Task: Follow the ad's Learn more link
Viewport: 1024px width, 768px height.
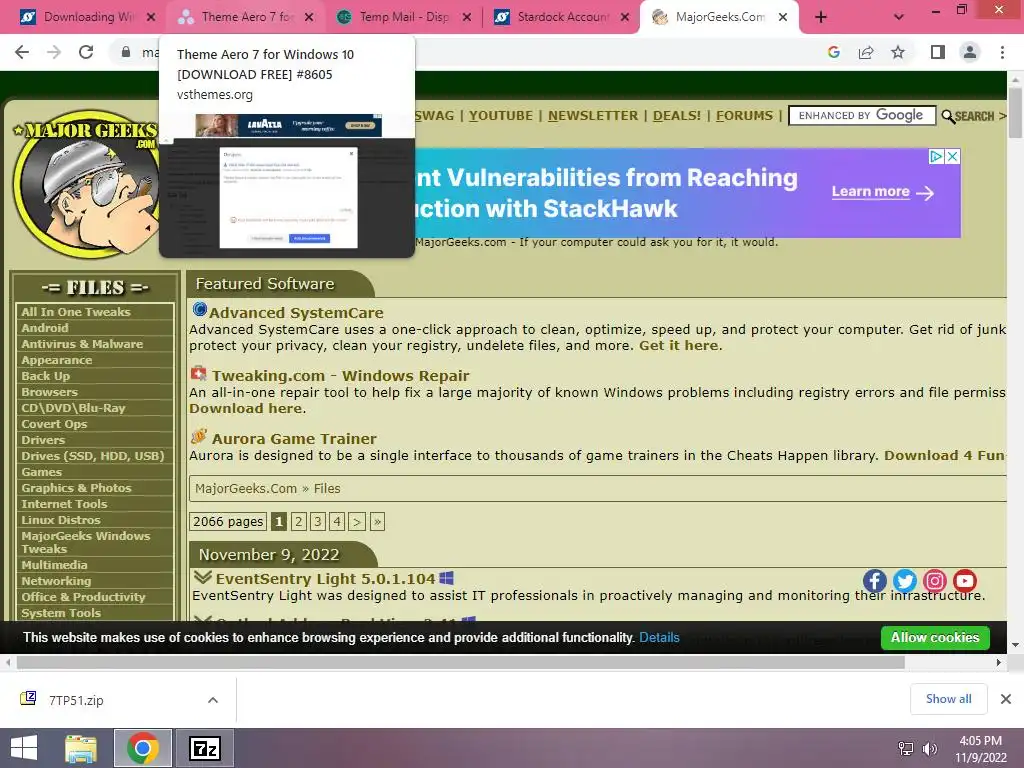Action: (x=882, y=192)
